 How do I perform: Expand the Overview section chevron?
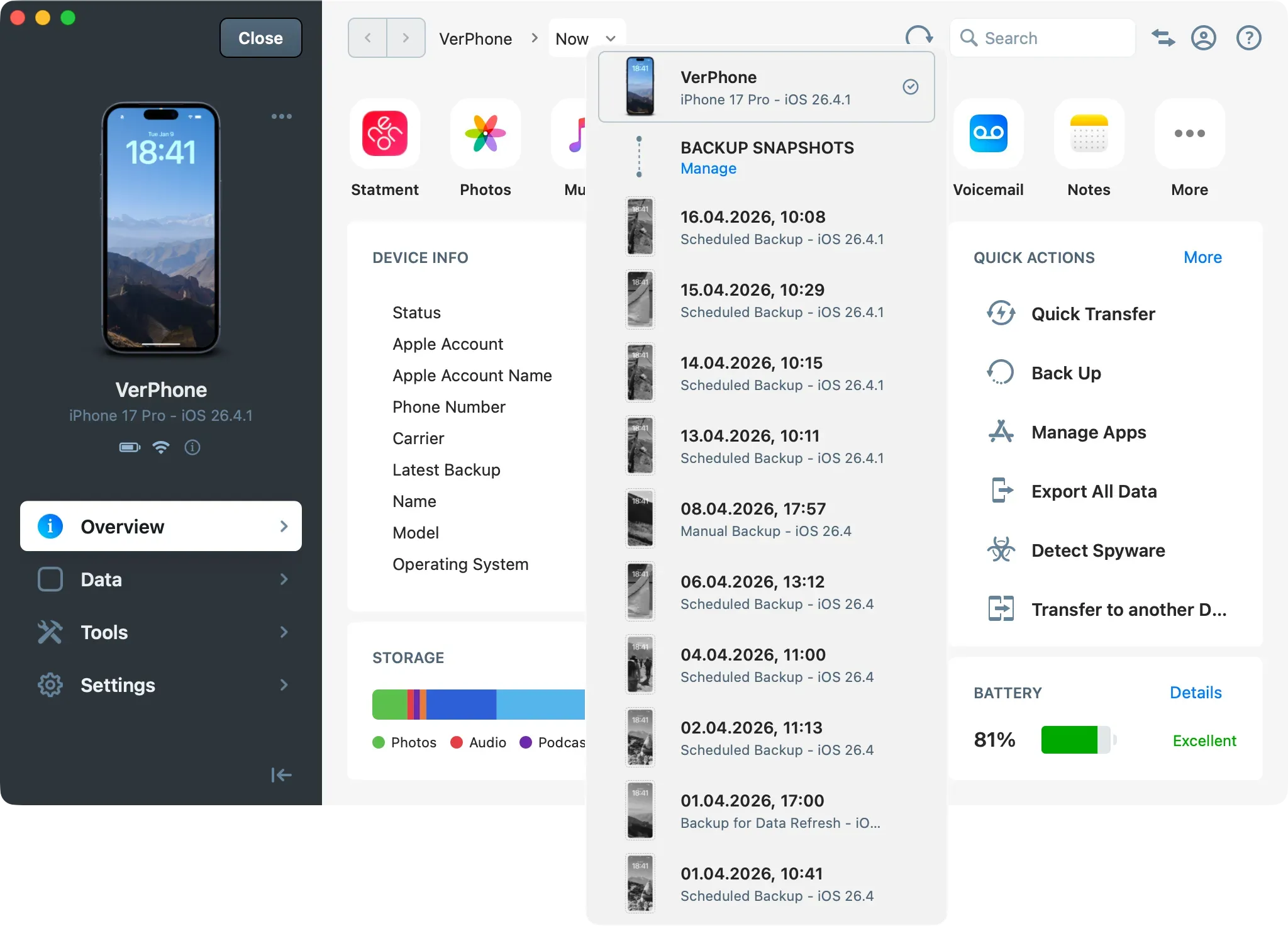pos(284,527)
